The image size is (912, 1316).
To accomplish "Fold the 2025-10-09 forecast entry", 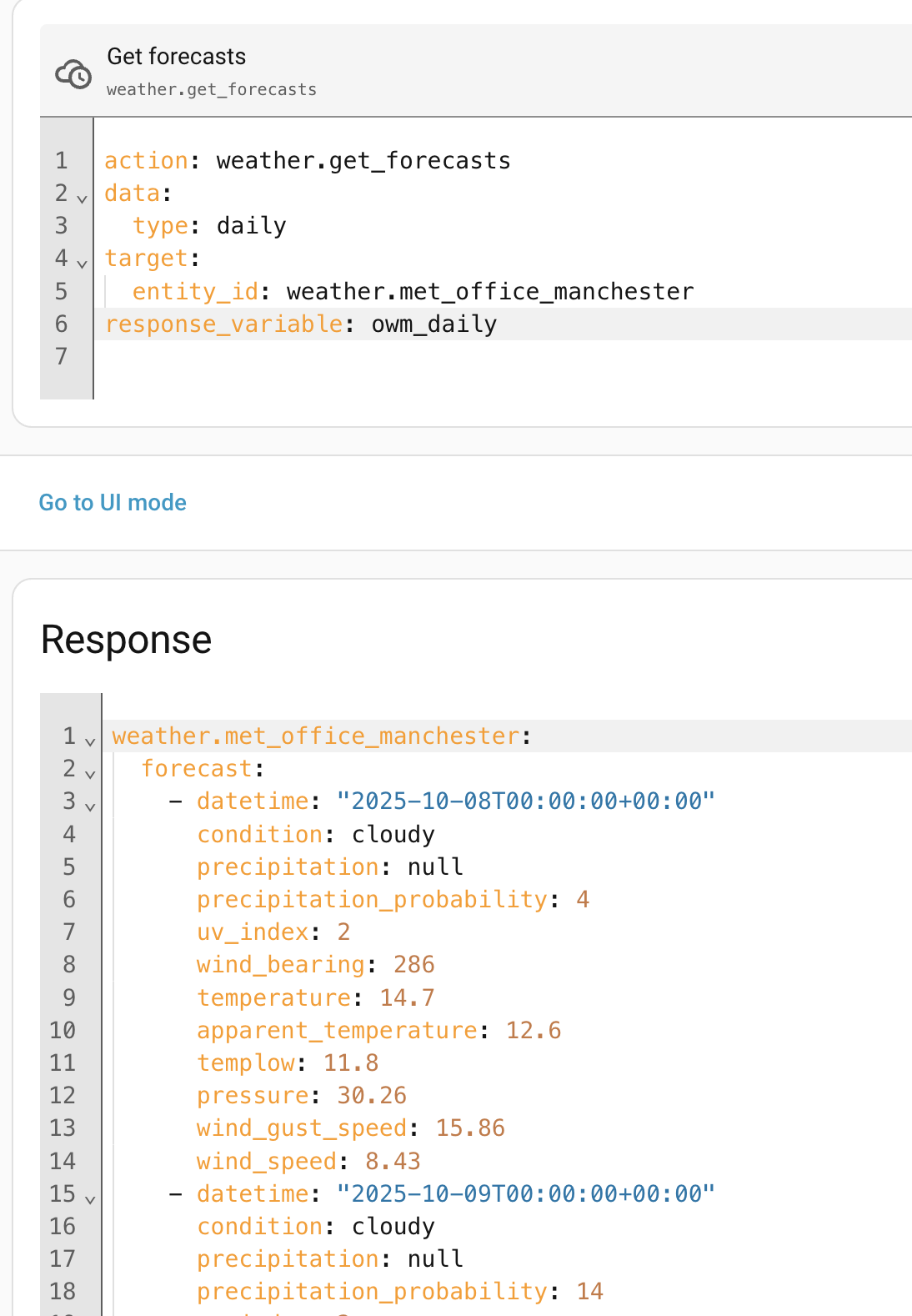I will pos(90,1198).
